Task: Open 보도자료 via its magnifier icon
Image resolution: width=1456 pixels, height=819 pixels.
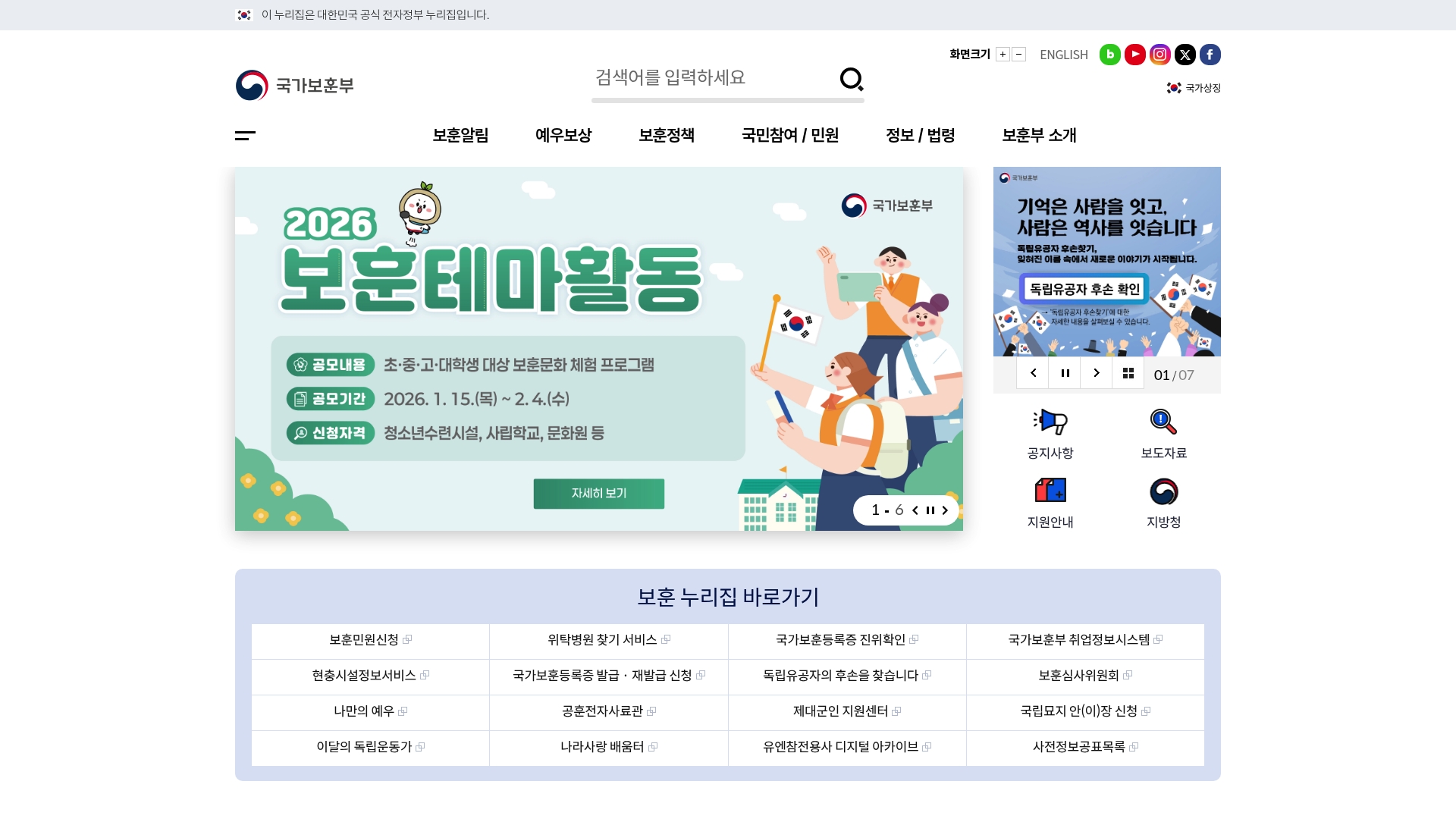Action: pos(1164,422)
